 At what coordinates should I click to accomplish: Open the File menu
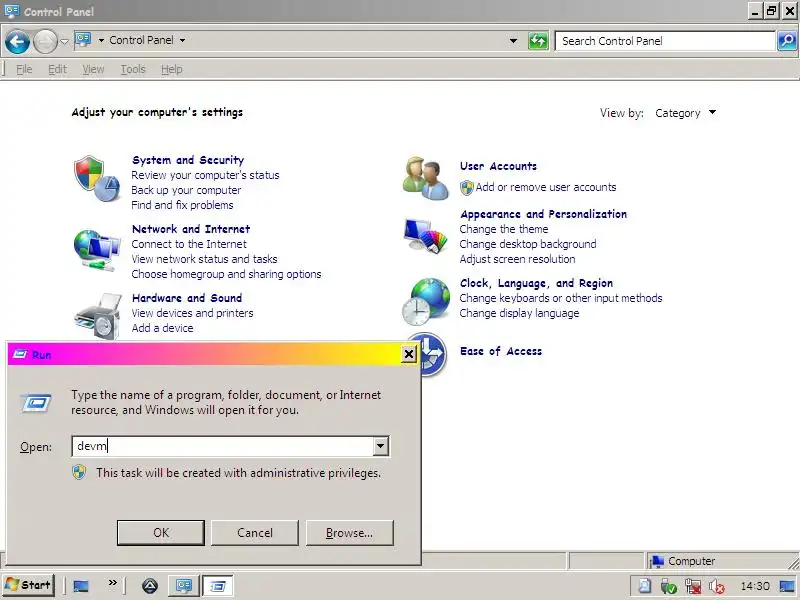point(24,69)
